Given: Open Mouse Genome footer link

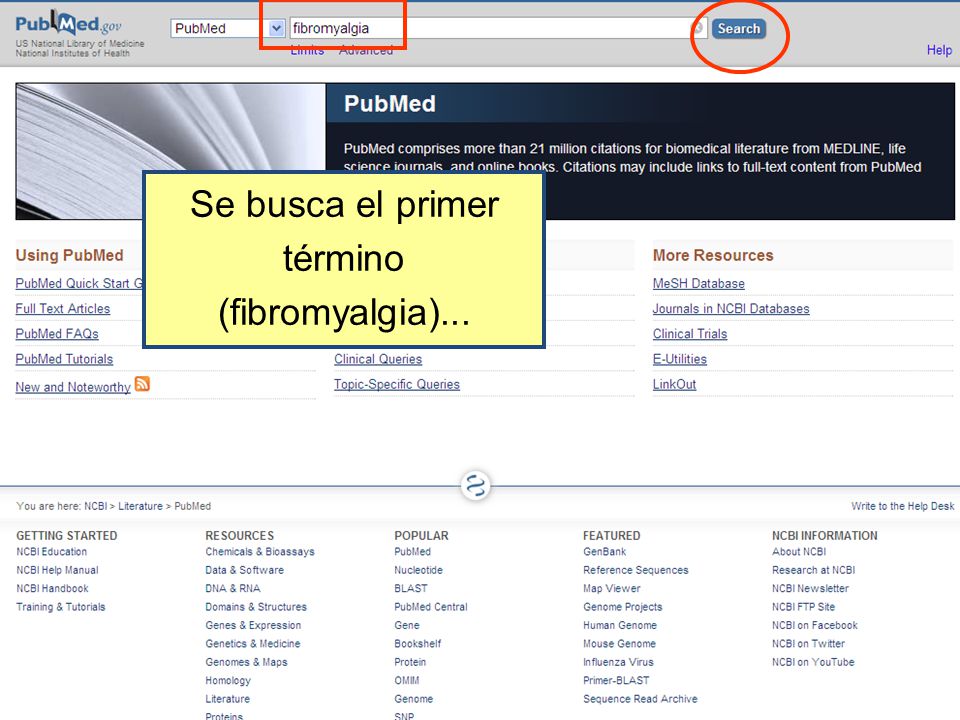Looking at the screenshot, I should [619, 643].
